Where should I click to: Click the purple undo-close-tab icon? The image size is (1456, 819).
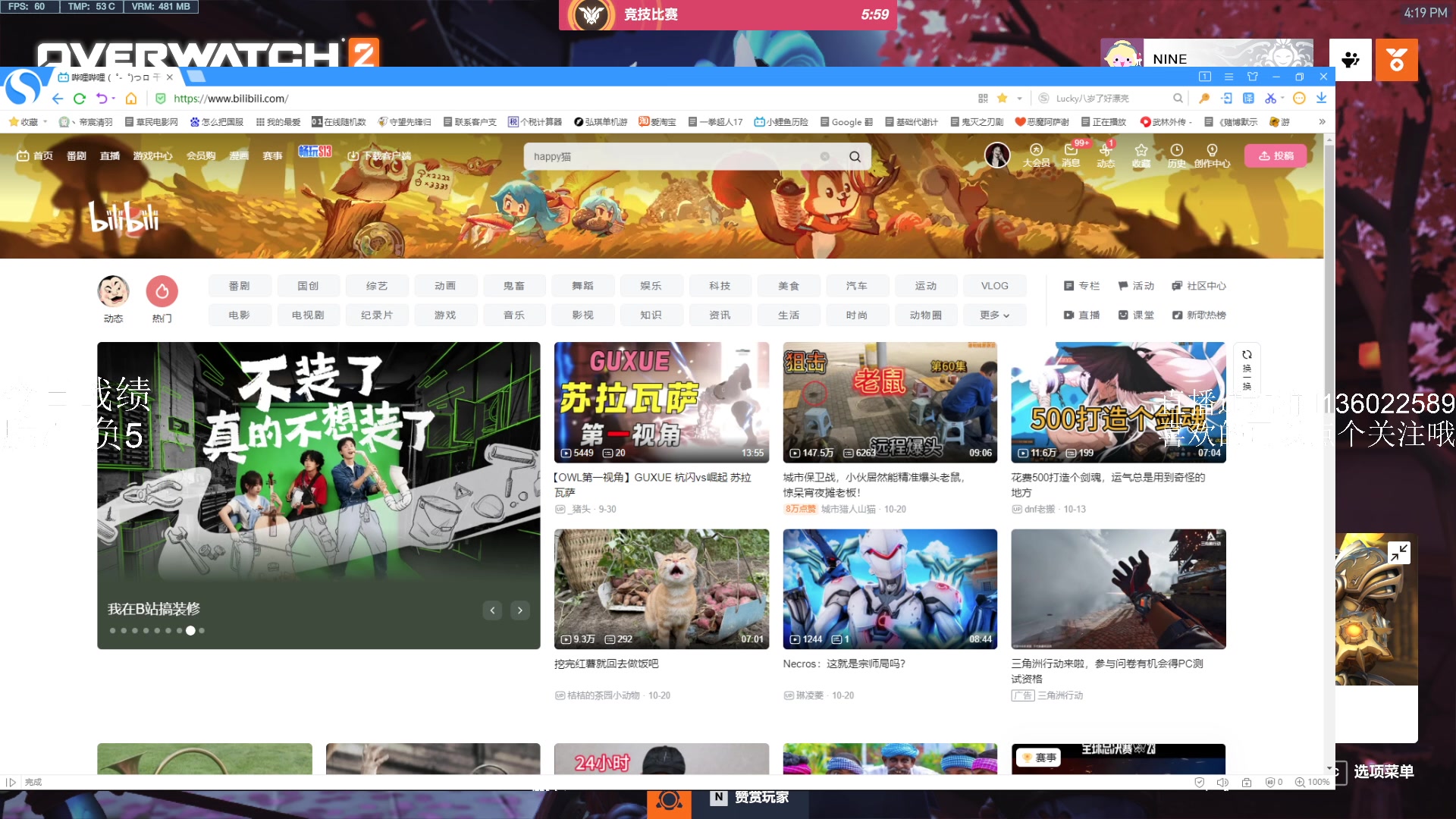(x=102, y=99)
